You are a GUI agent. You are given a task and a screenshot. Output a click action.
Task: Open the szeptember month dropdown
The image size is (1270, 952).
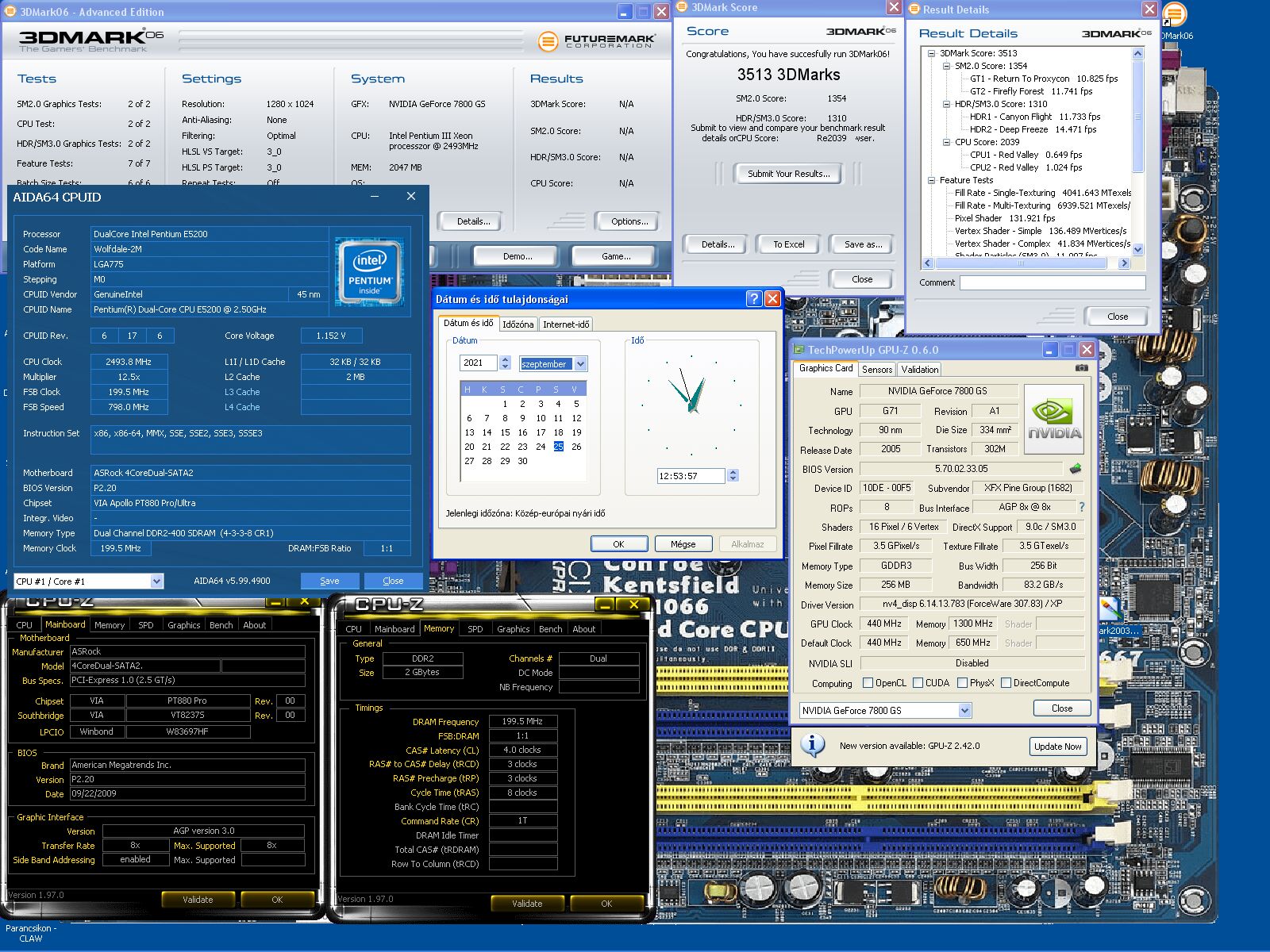coord(580,364)
